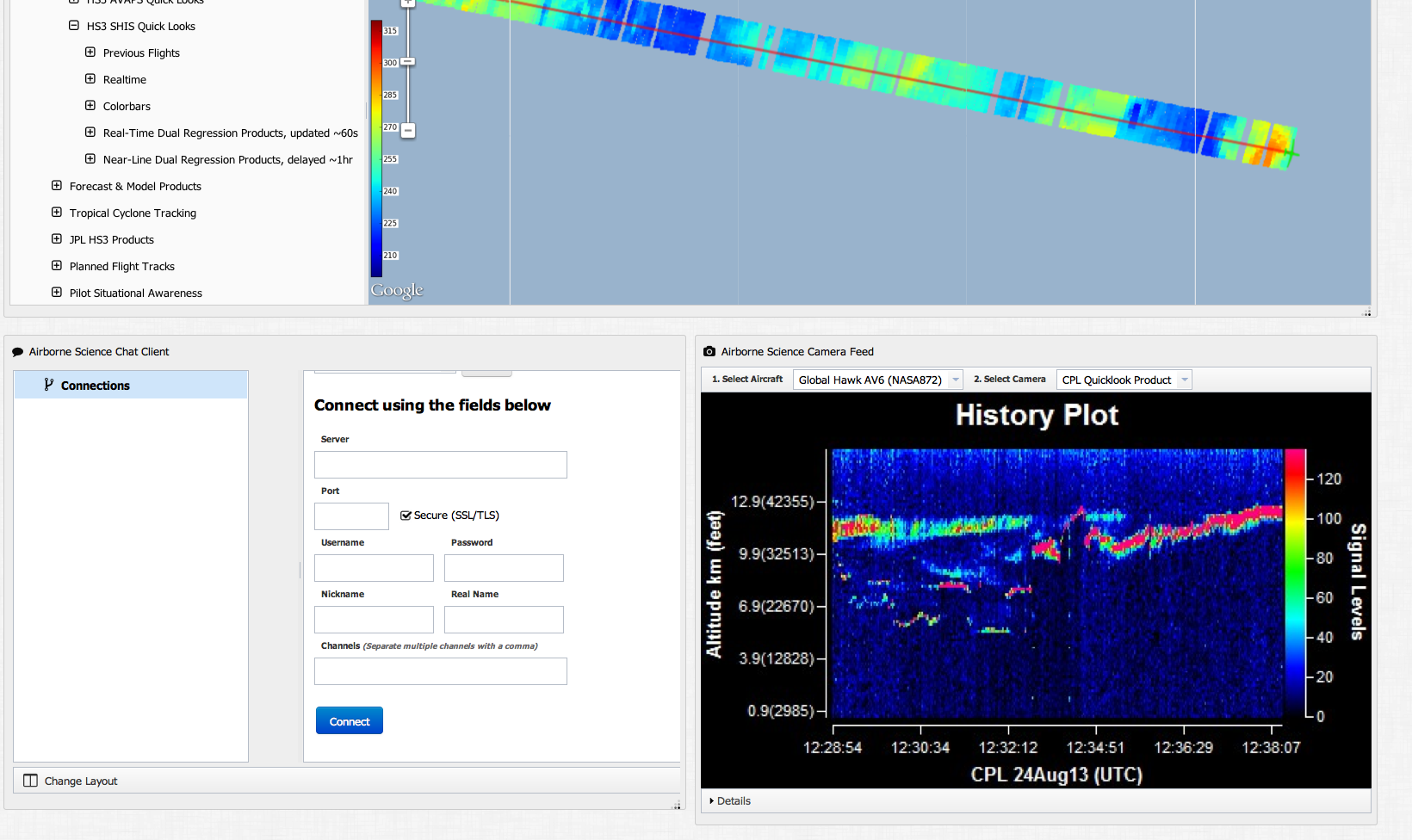Viewport: 1412px width, 840px height.
Task: Expand Forecast & Model Products node
Action: click(x=57, y=186)
